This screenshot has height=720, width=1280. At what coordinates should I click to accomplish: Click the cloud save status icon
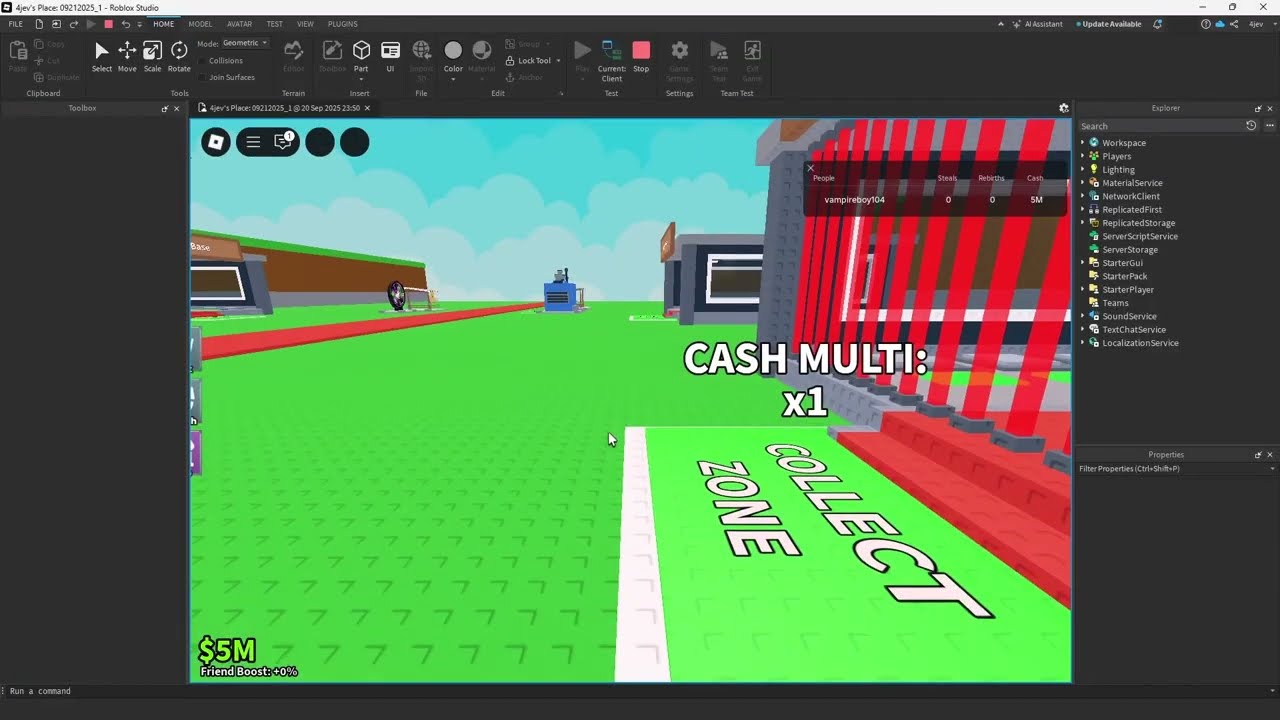(1220, 24)
